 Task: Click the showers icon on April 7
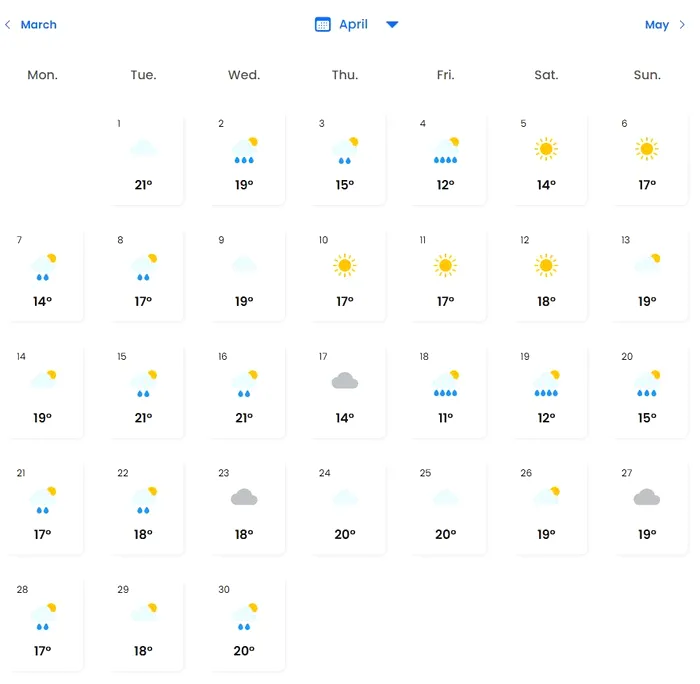point(42,266)
